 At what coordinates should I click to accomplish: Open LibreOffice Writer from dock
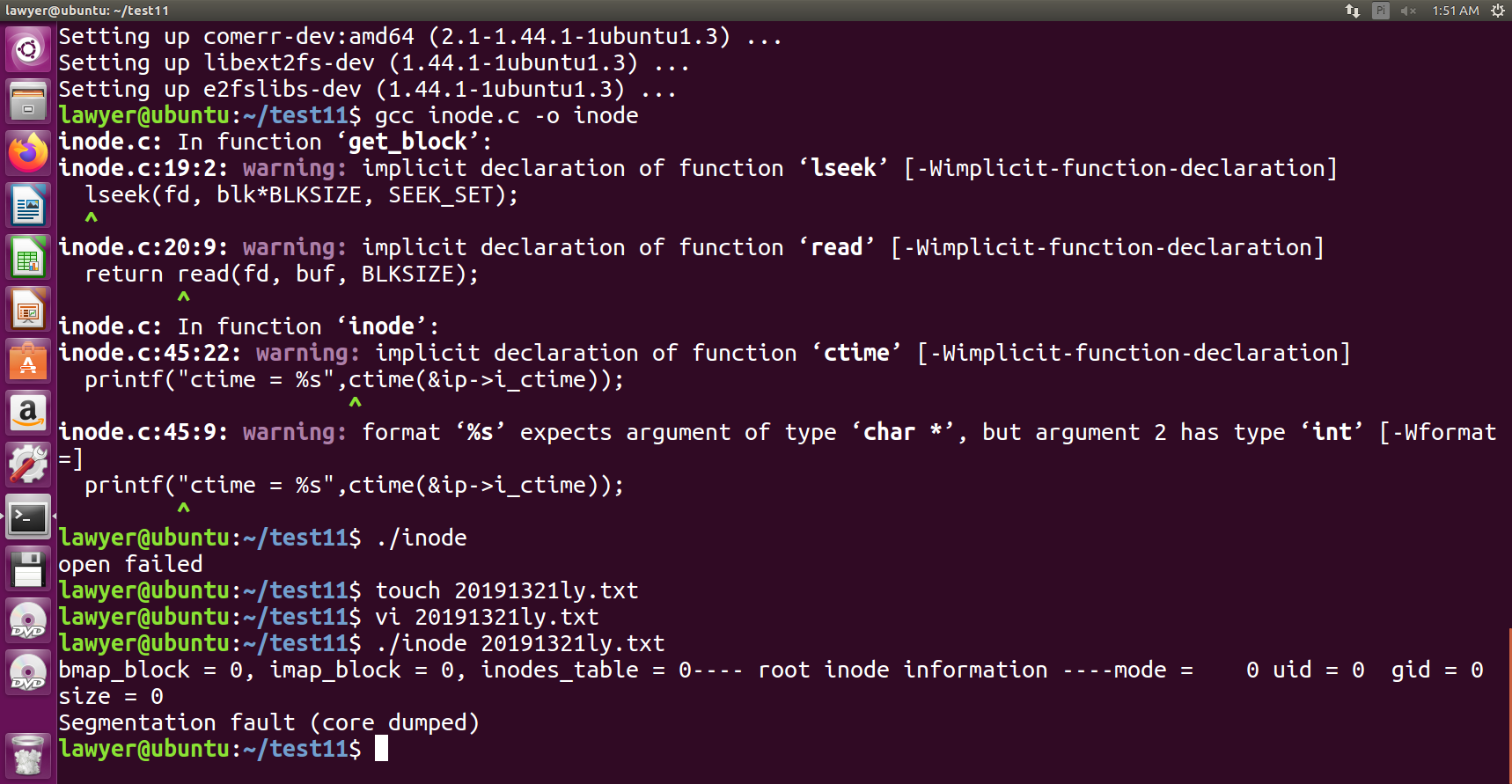28,205
